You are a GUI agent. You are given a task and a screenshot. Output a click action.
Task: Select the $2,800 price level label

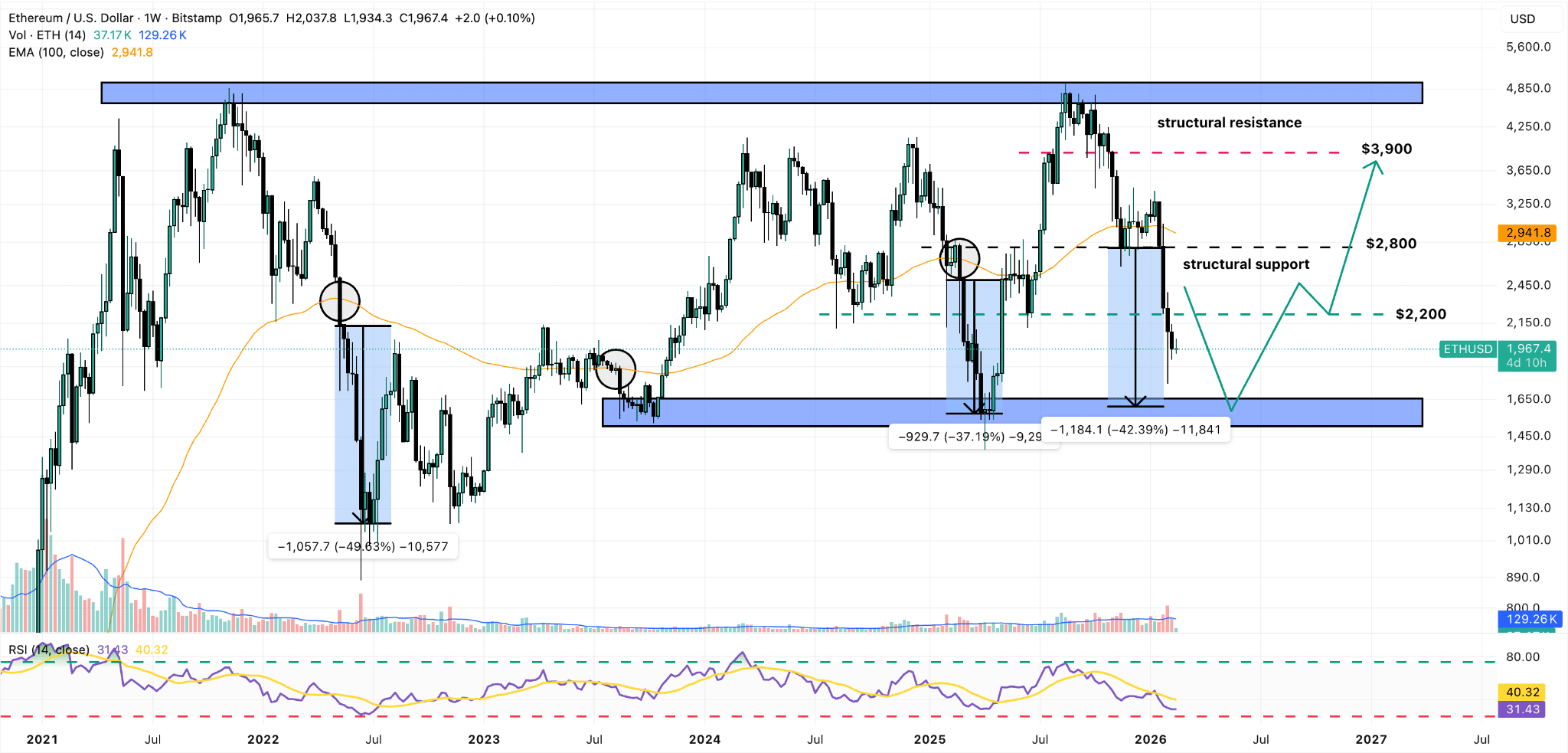pos(1391,244)
